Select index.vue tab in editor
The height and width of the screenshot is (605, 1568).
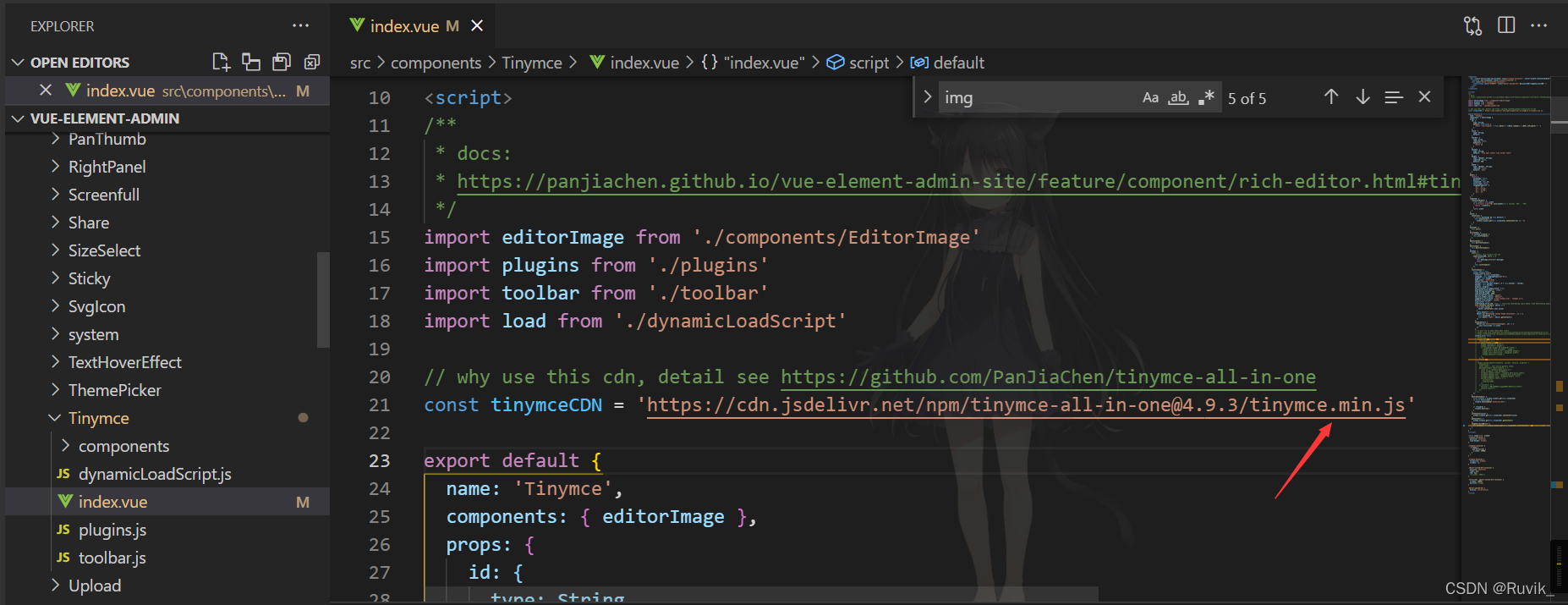(x=404, y=26)
